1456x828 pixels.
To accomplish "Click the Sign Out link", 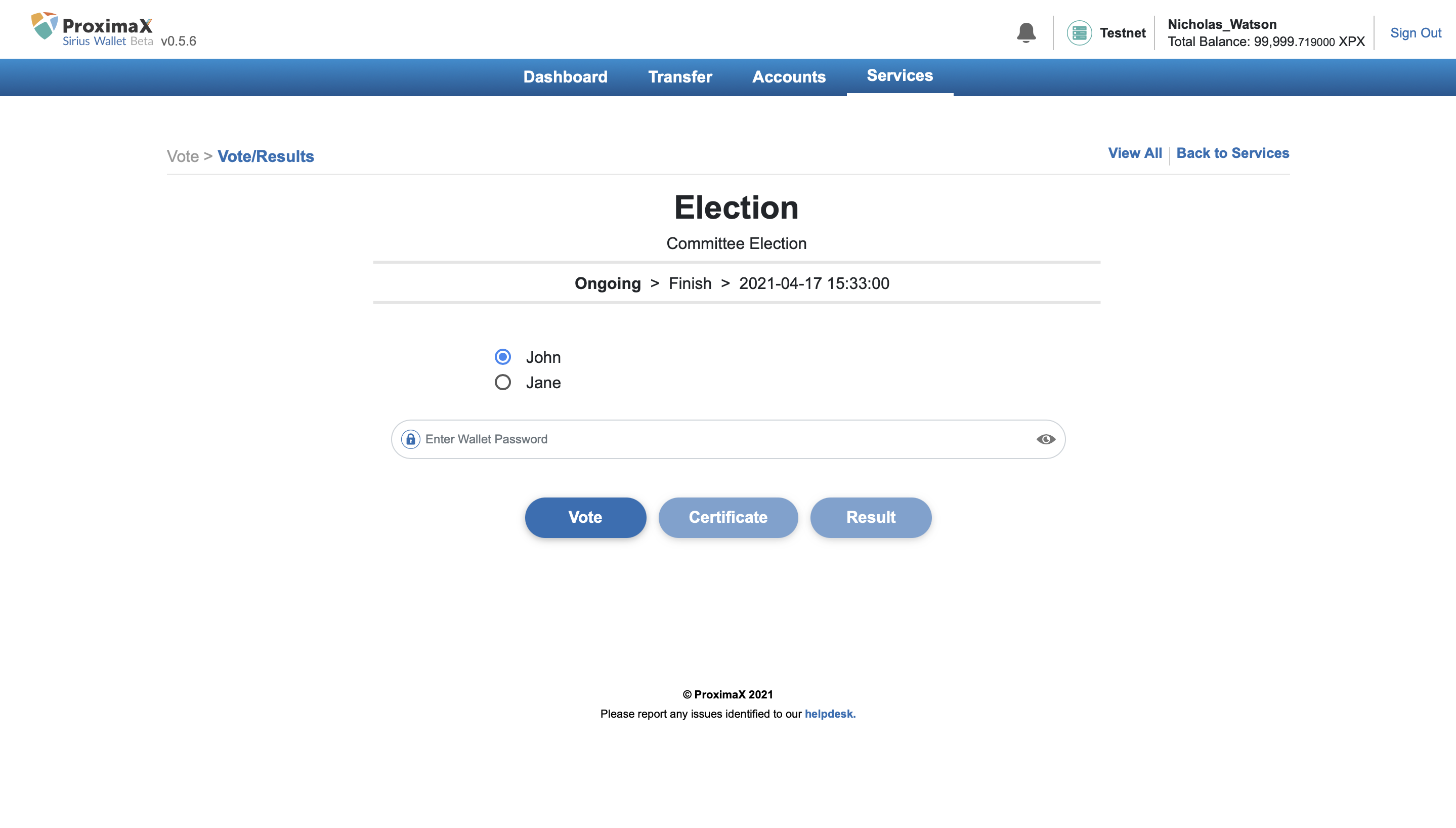I will [1415, 33].
